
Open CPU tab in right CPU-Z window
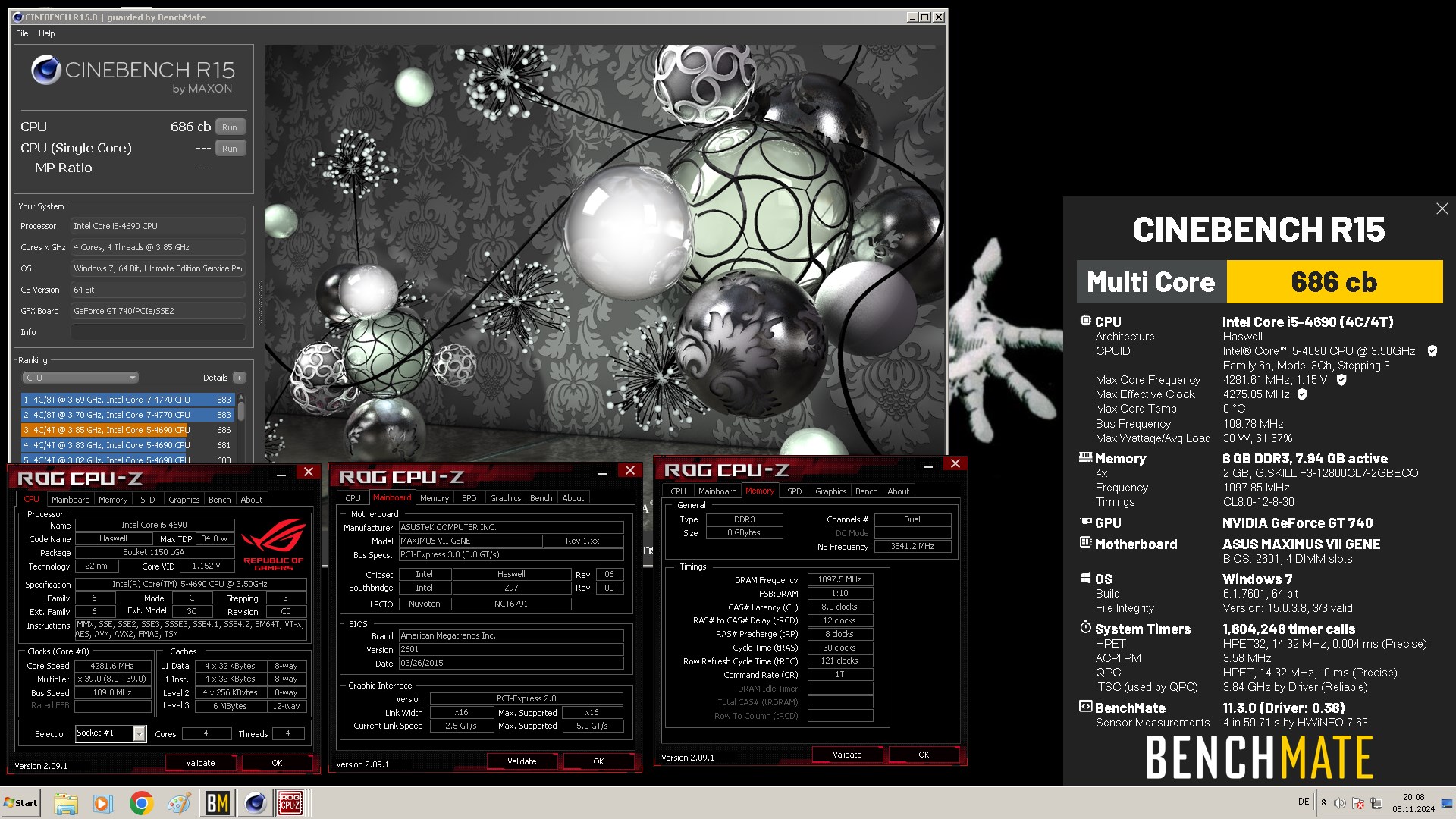coord(678,491)
